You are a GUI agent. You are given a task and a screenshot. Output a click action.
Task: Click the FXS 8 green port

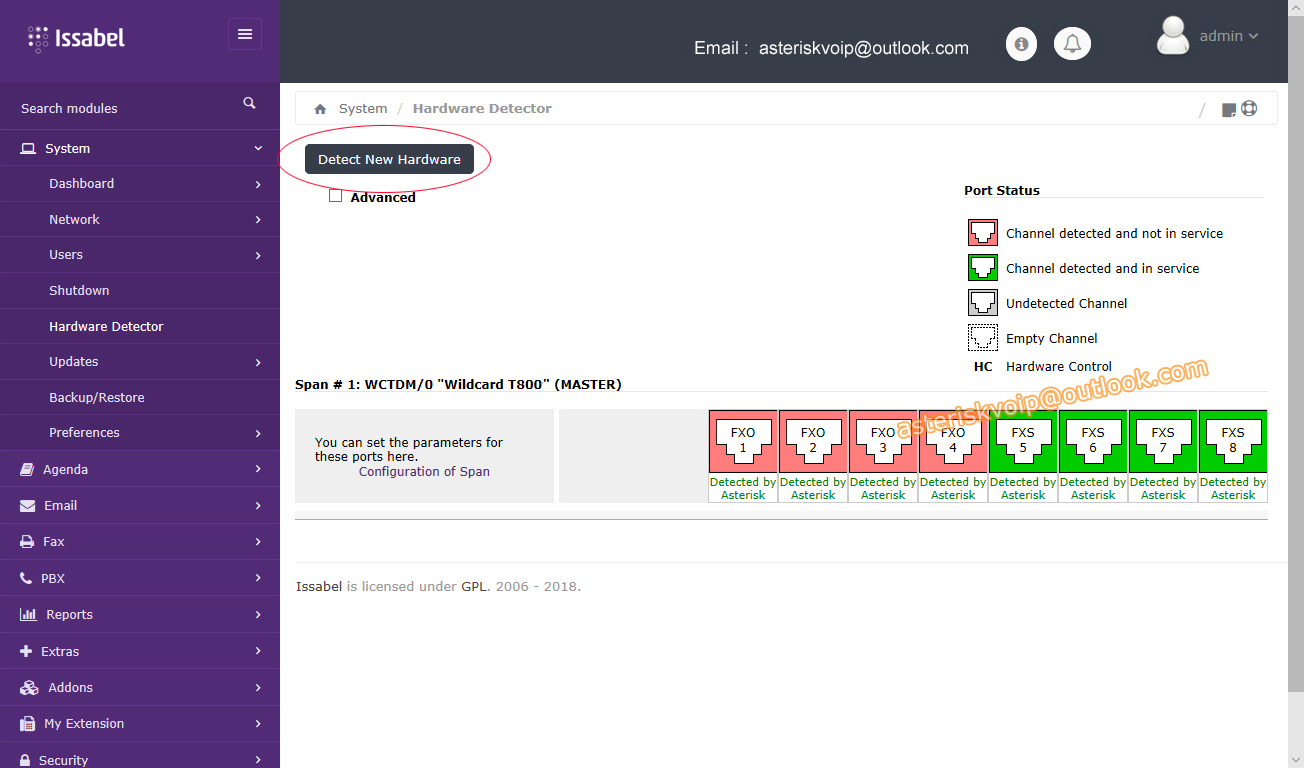click(x=1233, y=441)
